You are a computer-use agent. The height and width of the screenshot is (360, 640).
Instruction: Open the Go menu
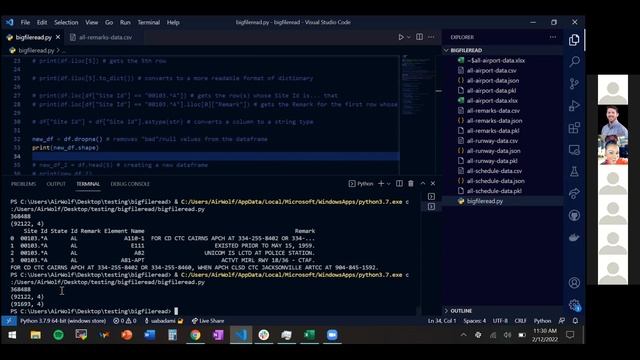click(x=109, y=22)
